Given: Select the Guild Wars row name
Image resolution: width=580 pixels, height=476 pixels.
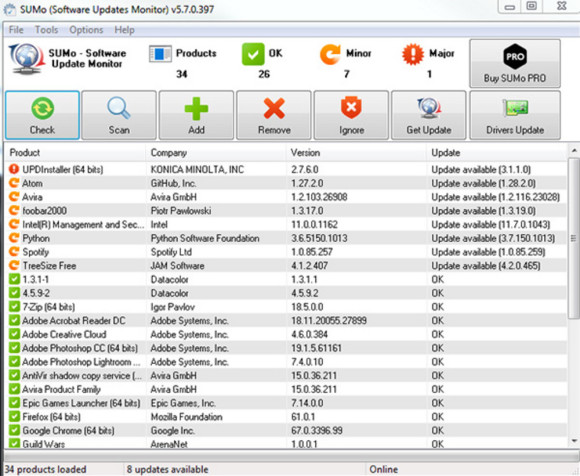Looking at the screenshot, I should coord(43,444).
